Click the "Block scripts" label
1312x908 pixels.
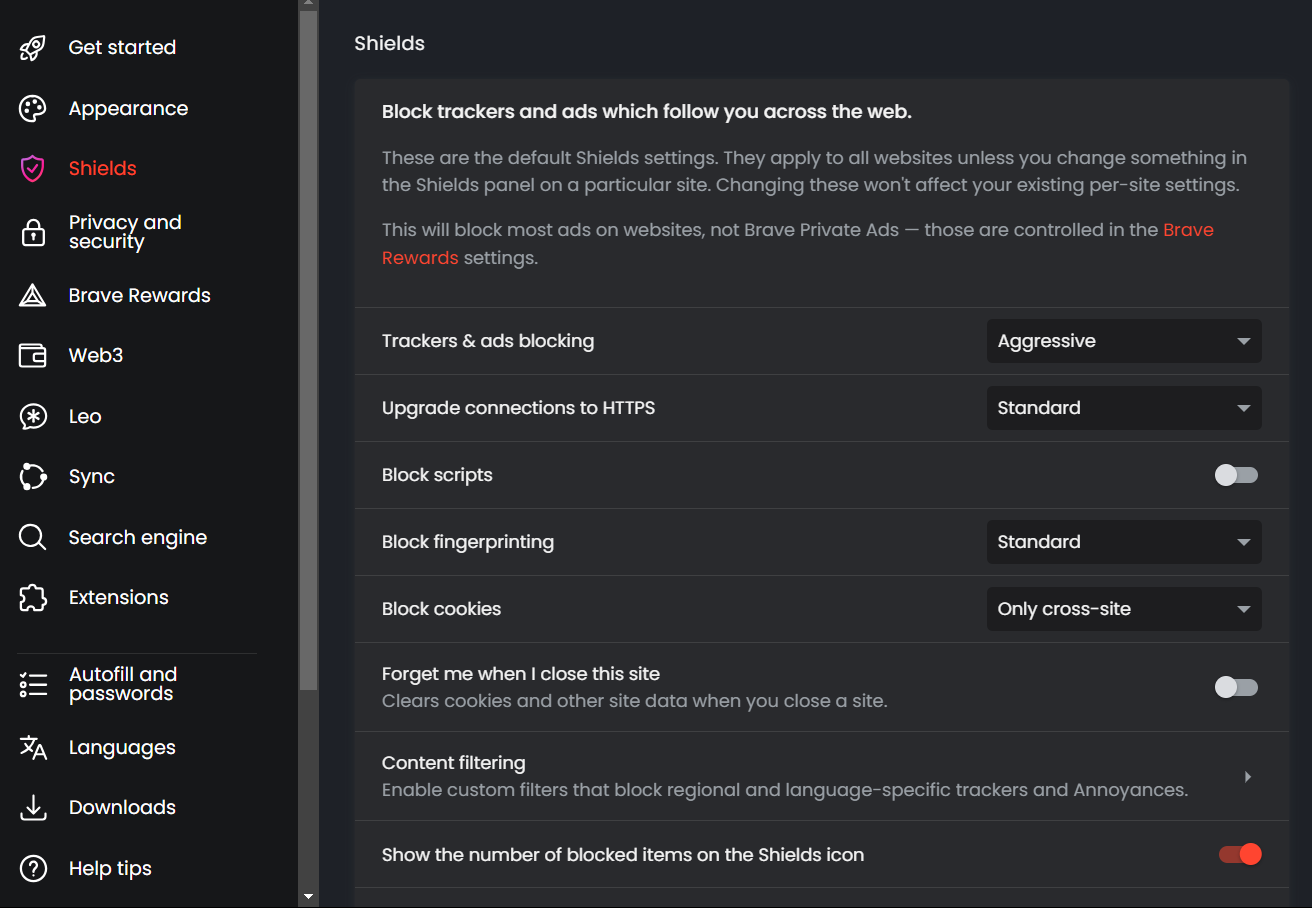coord(437,475)
